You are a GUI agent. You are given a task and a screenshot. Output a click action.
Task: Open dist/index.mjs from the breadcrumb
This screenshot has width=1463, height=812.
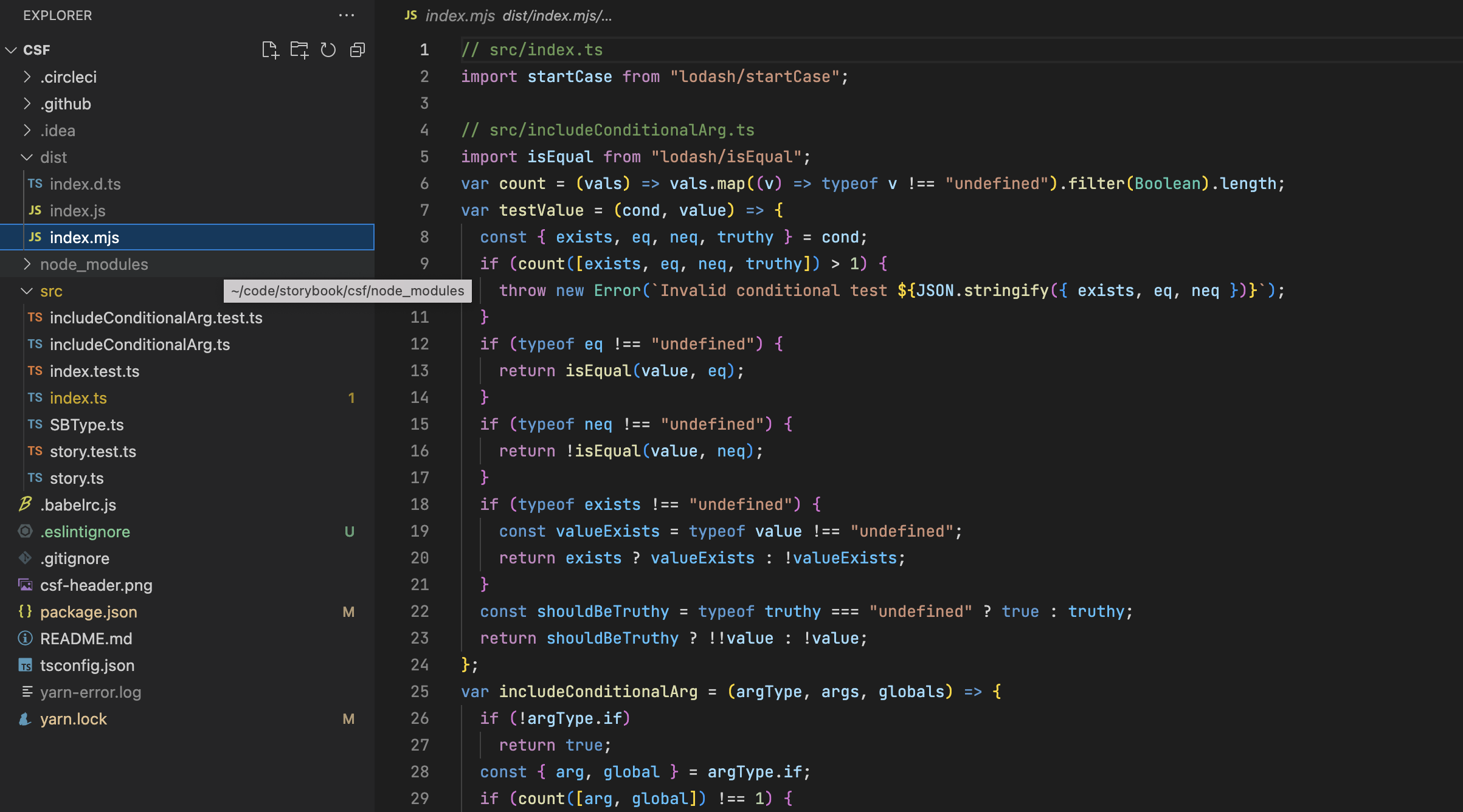[x=540, y=15]
